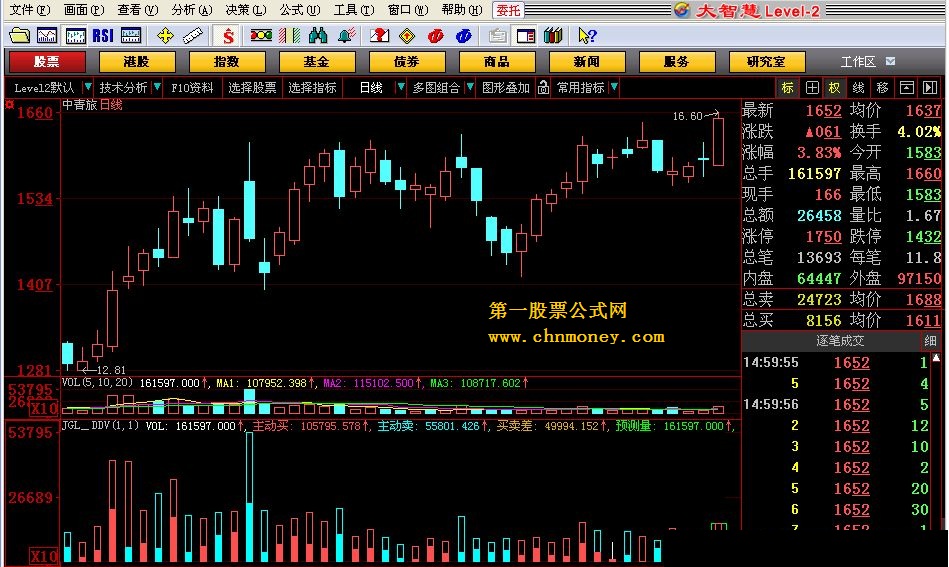Viewport: 949px width, 567px height.
Task: Select the 研究室 category button
Action: 767,62
